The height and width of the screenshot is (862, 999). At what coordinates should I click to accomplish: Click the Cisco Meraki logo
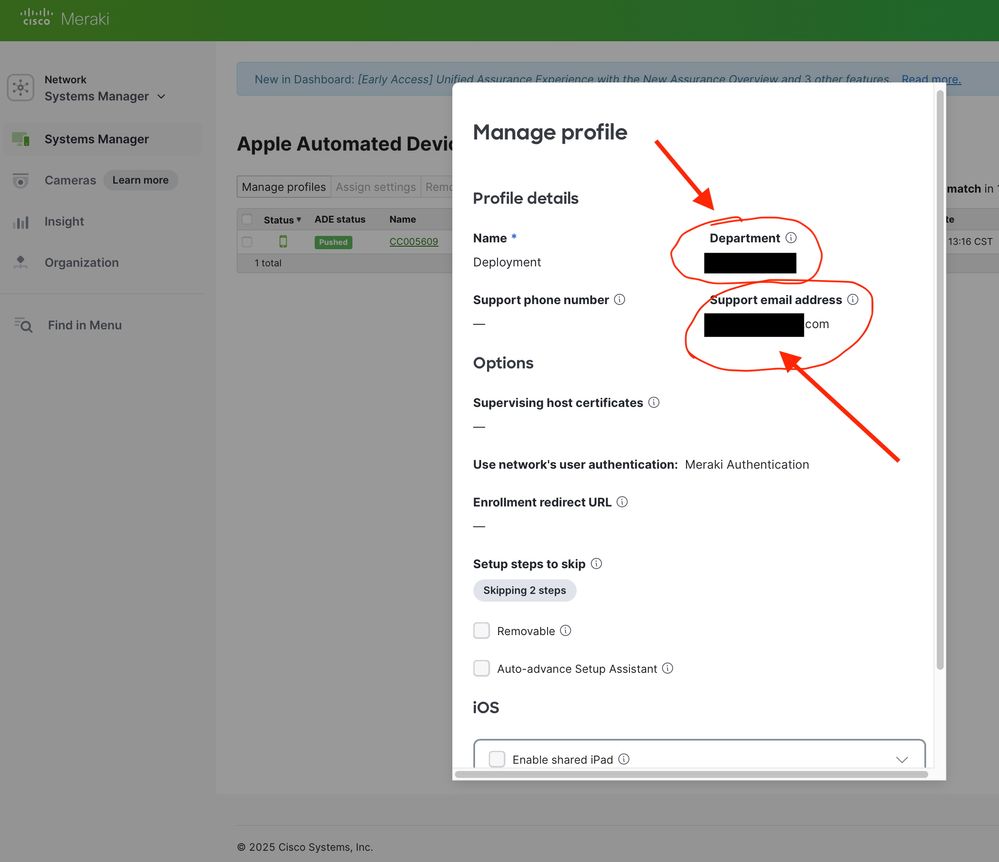tap(66, 19)
